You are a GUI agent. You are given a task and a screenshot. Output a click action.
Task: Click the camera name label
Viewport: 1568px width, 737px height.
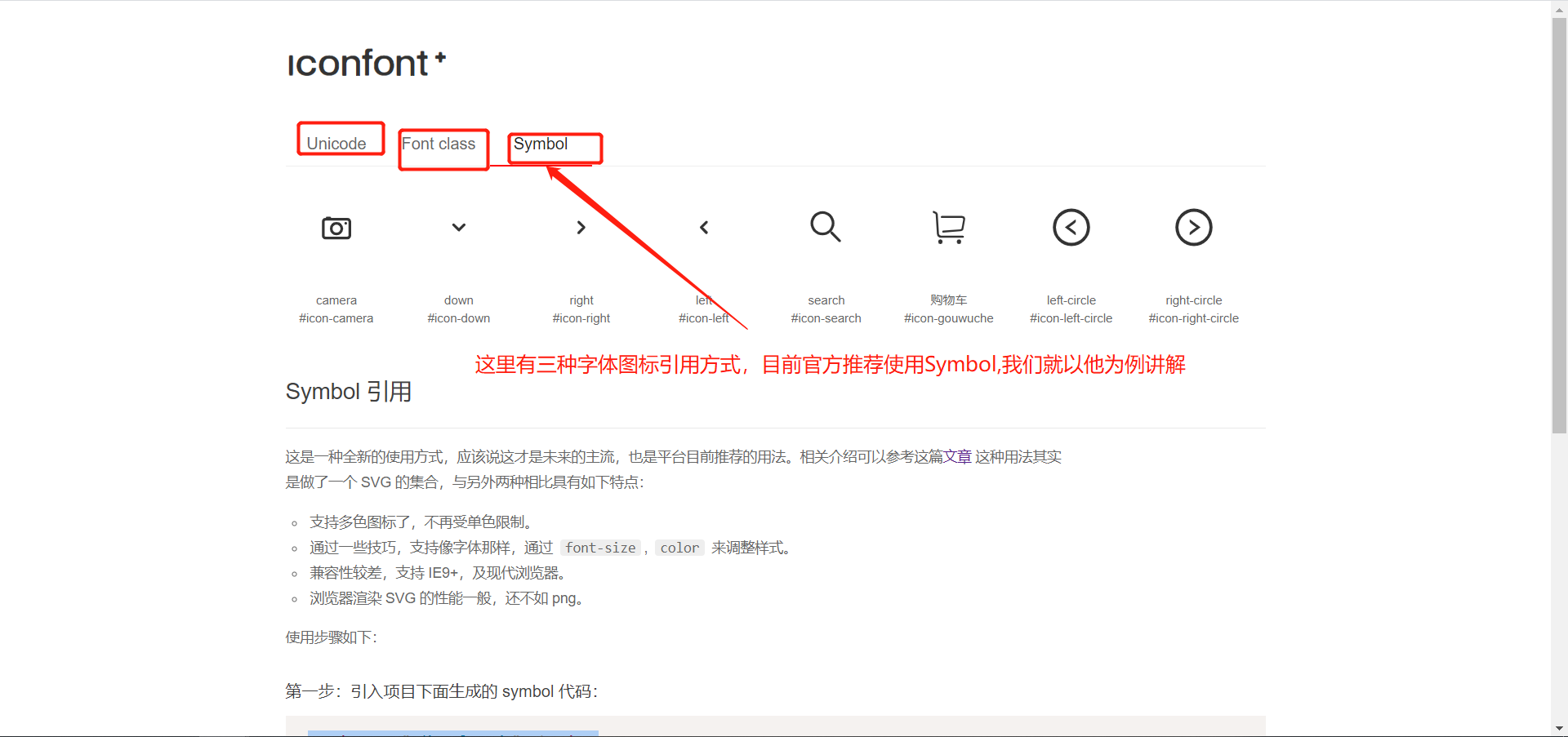coord(336,300)
